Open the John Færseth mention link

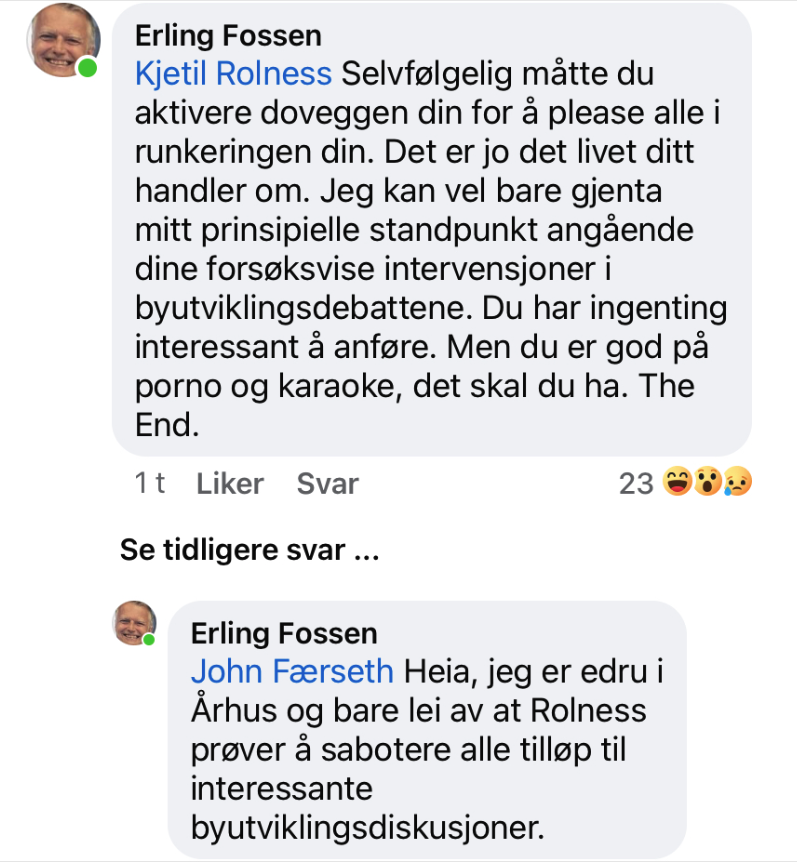[x=292, y=671]
